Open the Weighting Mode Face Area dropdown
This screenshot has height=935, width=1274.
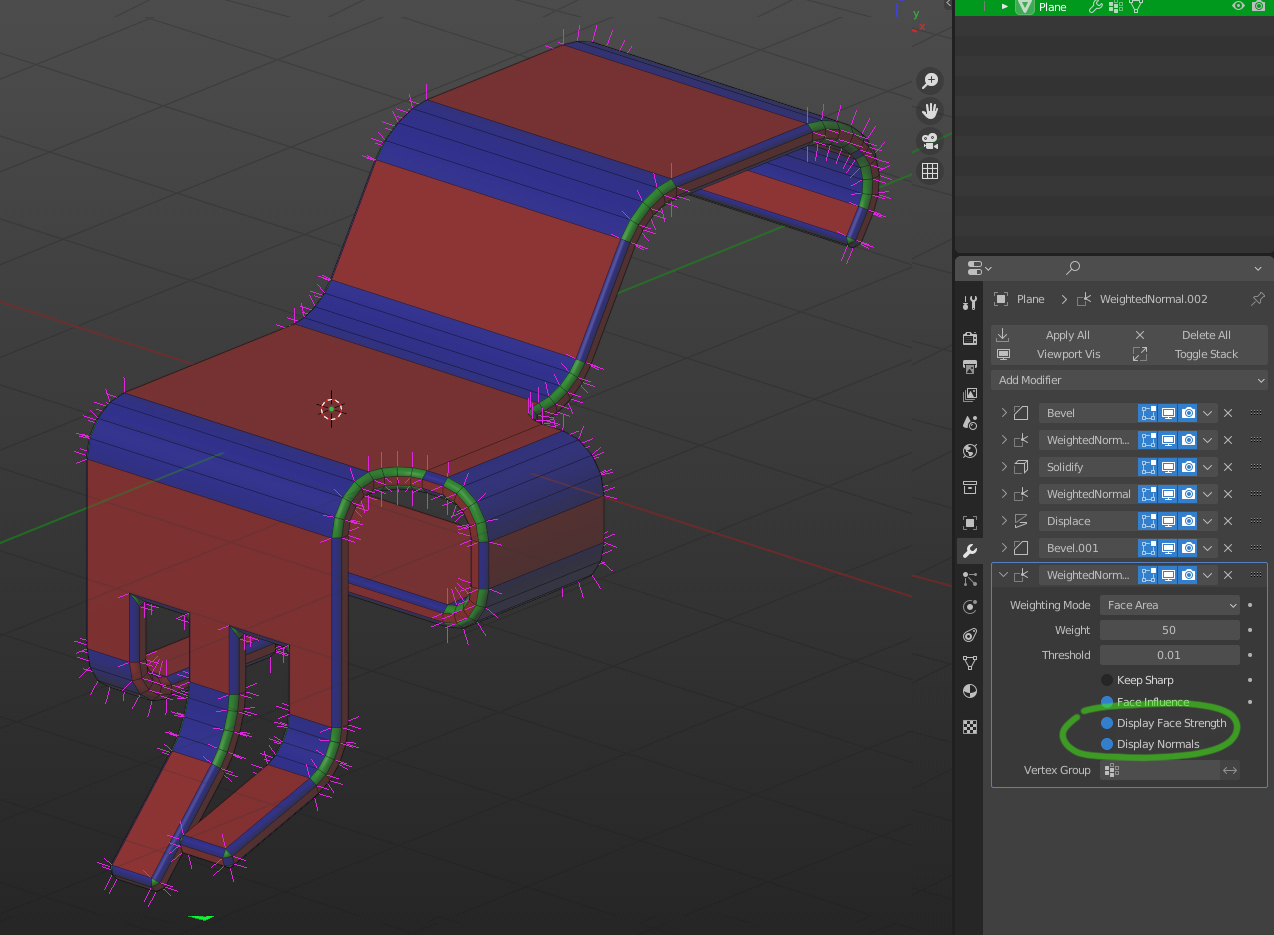click(1170, 605)
